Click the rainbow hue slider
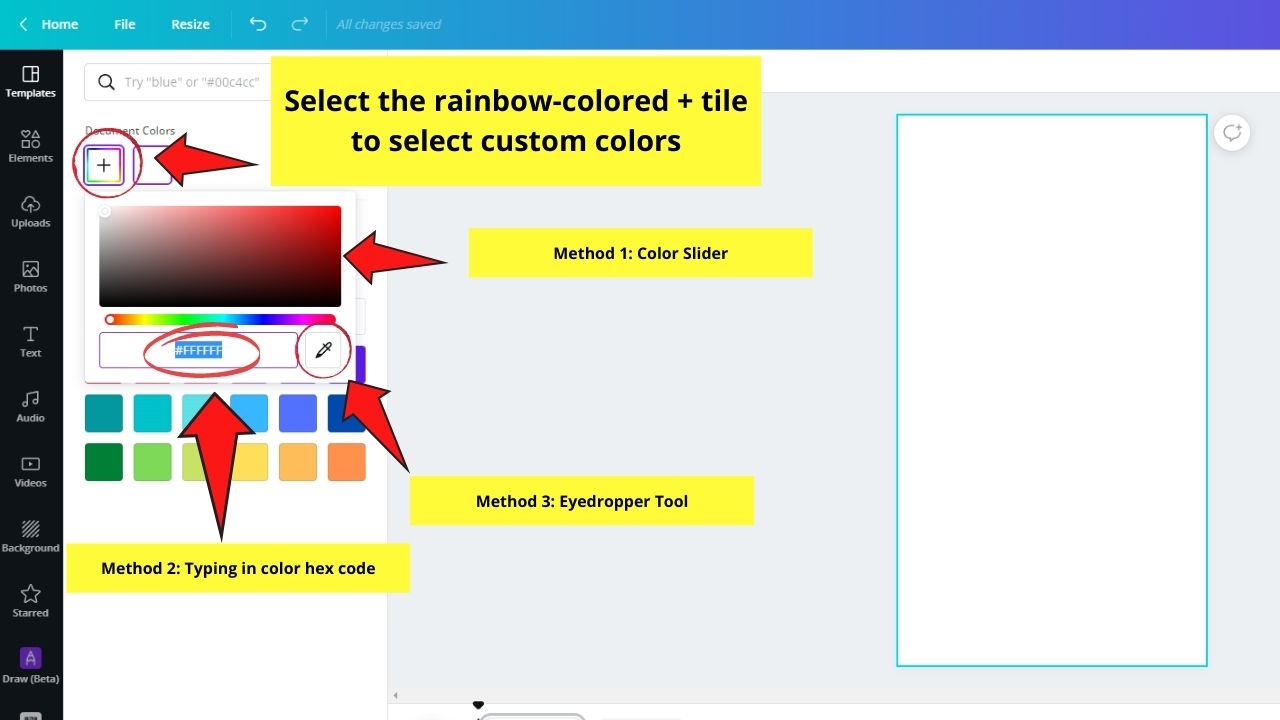 (x=220, y=320)
